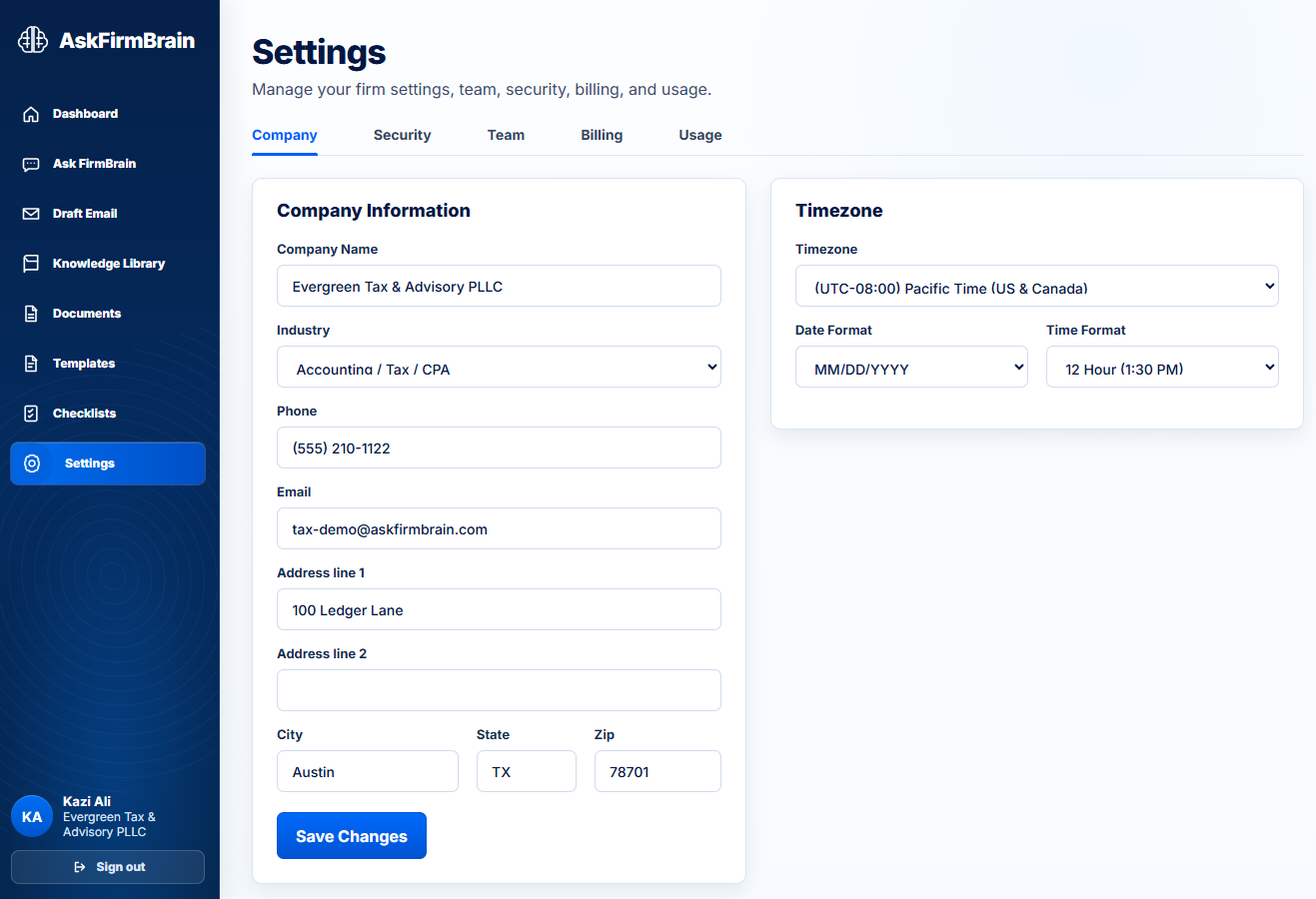
Task: Click the Draft Email envelope icon
Action: pos(31,214)
